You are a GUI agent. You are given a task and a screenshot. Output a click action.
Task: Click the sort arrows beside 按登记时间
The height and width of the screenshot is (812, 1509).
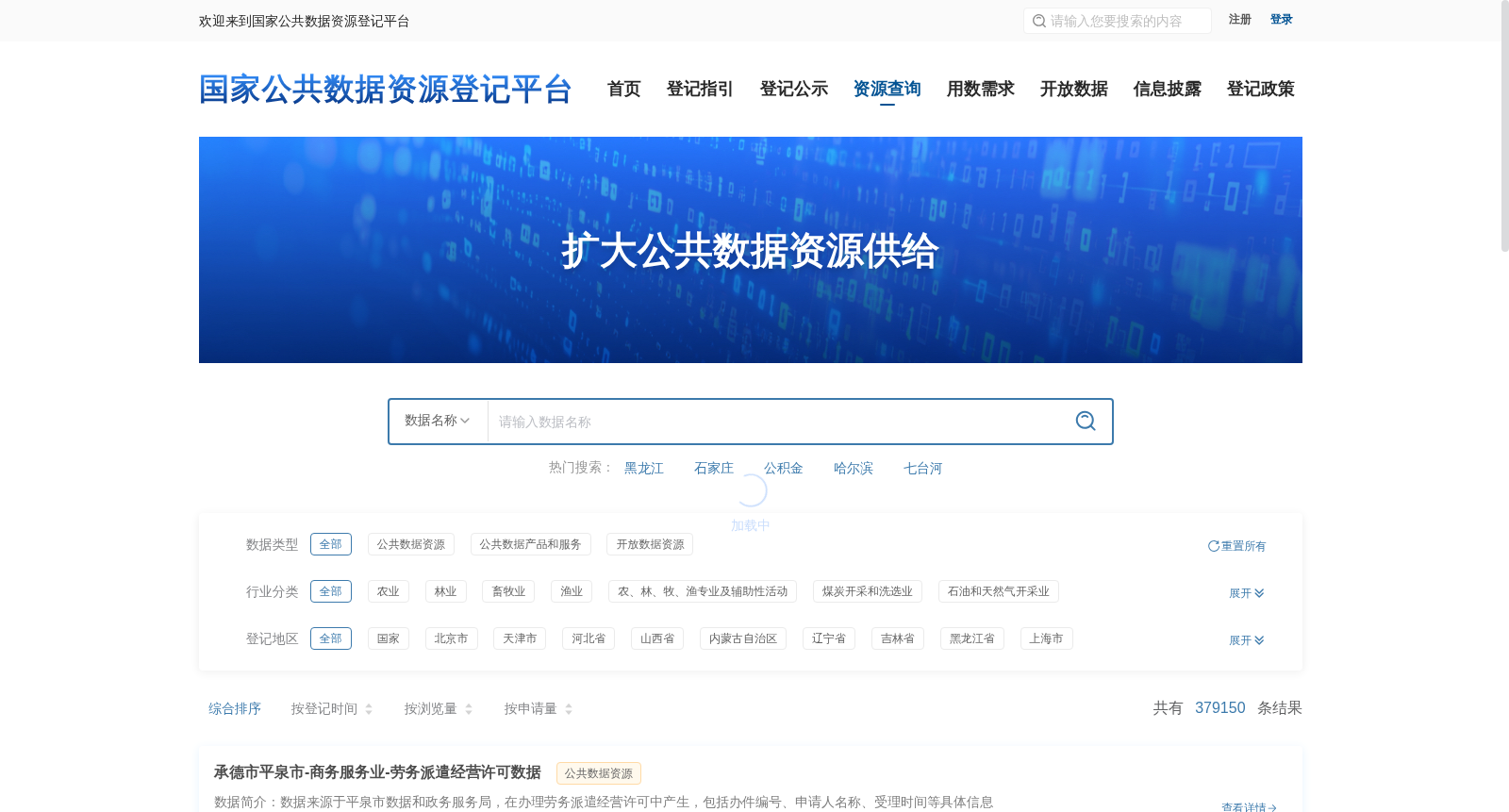pos(369,709)
